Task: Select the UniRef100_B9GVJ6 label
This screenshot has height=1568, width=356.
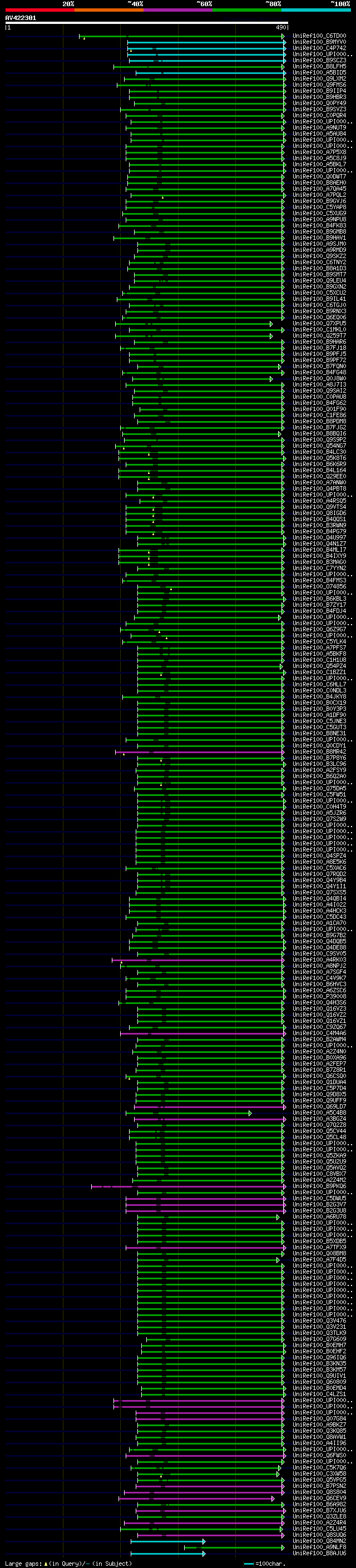Action: click(x=319, y=201)
